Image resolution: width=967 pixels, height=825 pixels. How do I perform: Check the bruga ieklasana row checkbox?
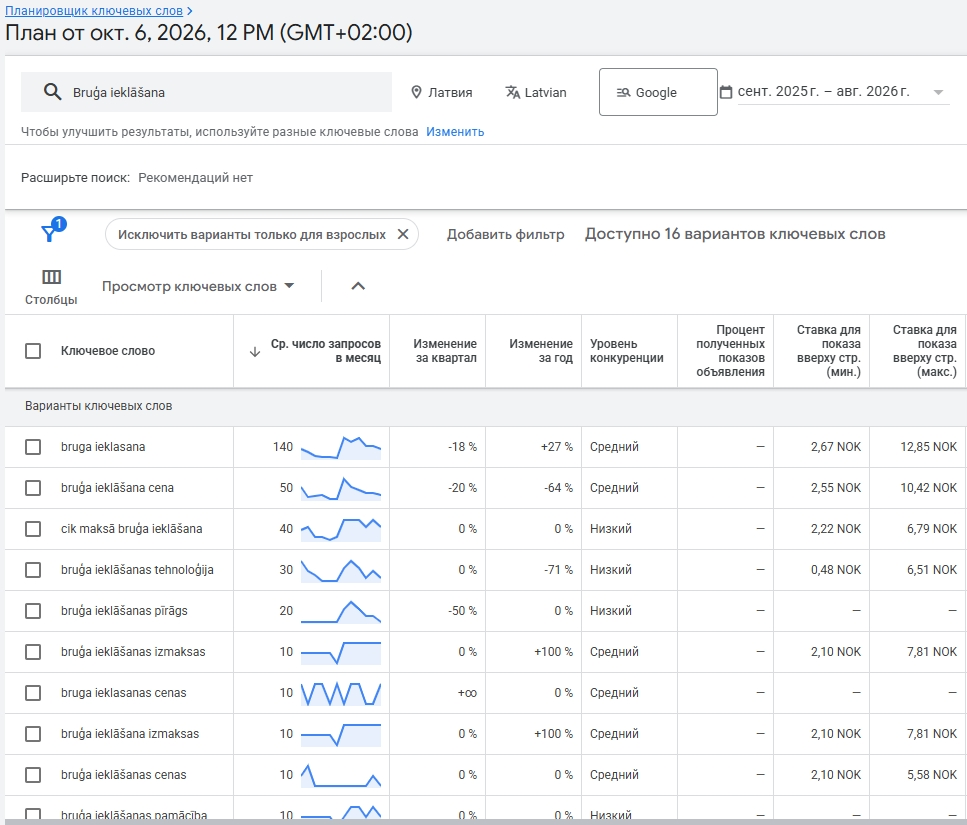click(33, 447)
